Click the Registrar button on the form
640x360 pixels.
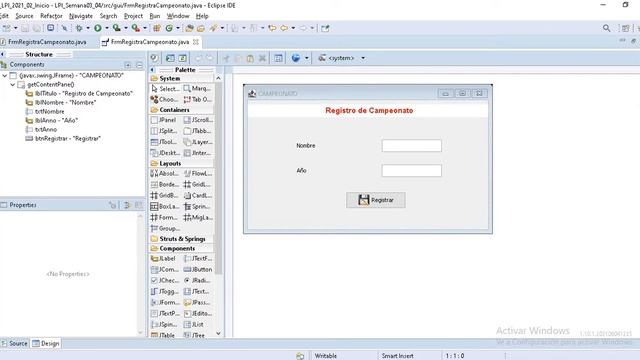(376, 200)
